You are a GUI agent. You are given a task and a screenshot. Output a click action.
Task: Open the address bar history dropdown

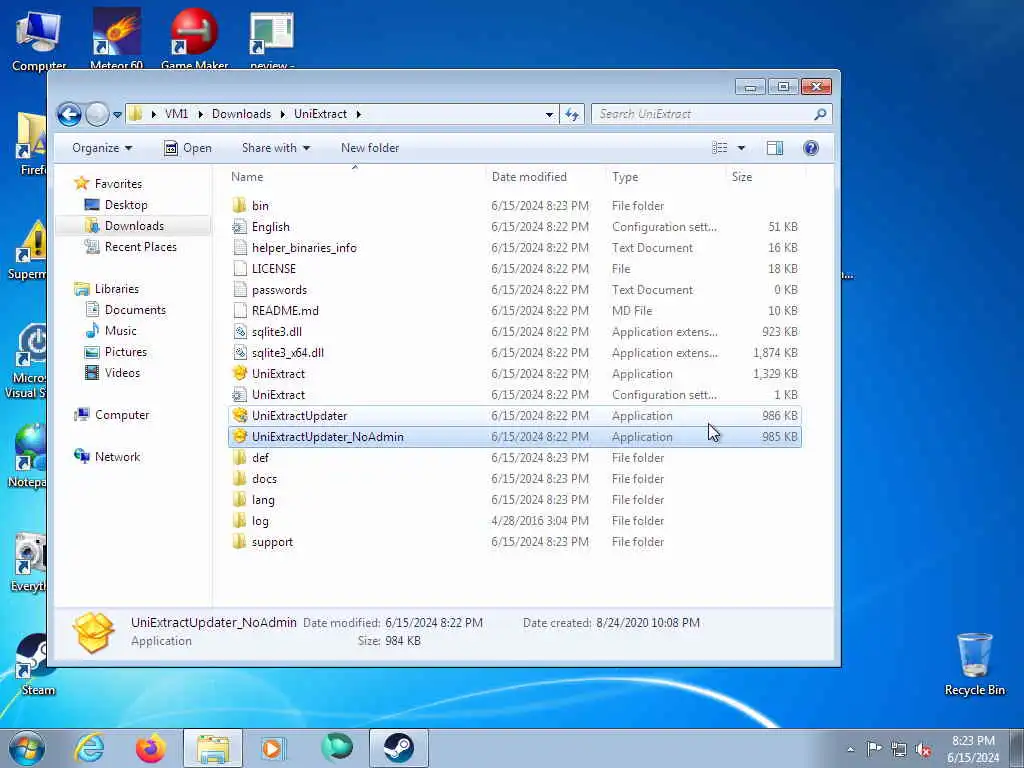(549, 114)
